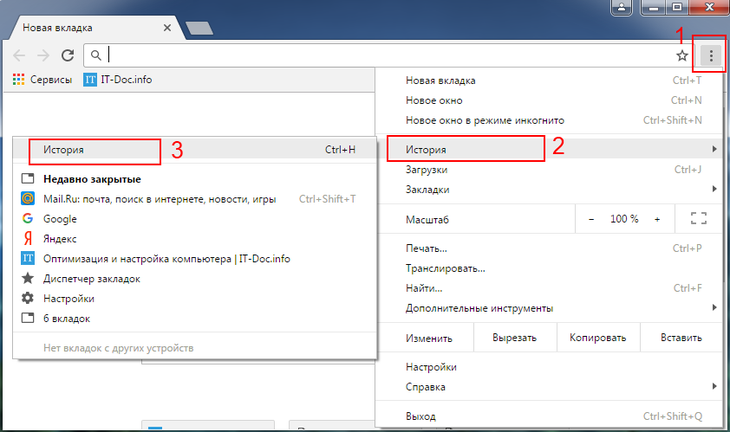Open Новое окно в режиме инкогнито

tap(549, 121)
